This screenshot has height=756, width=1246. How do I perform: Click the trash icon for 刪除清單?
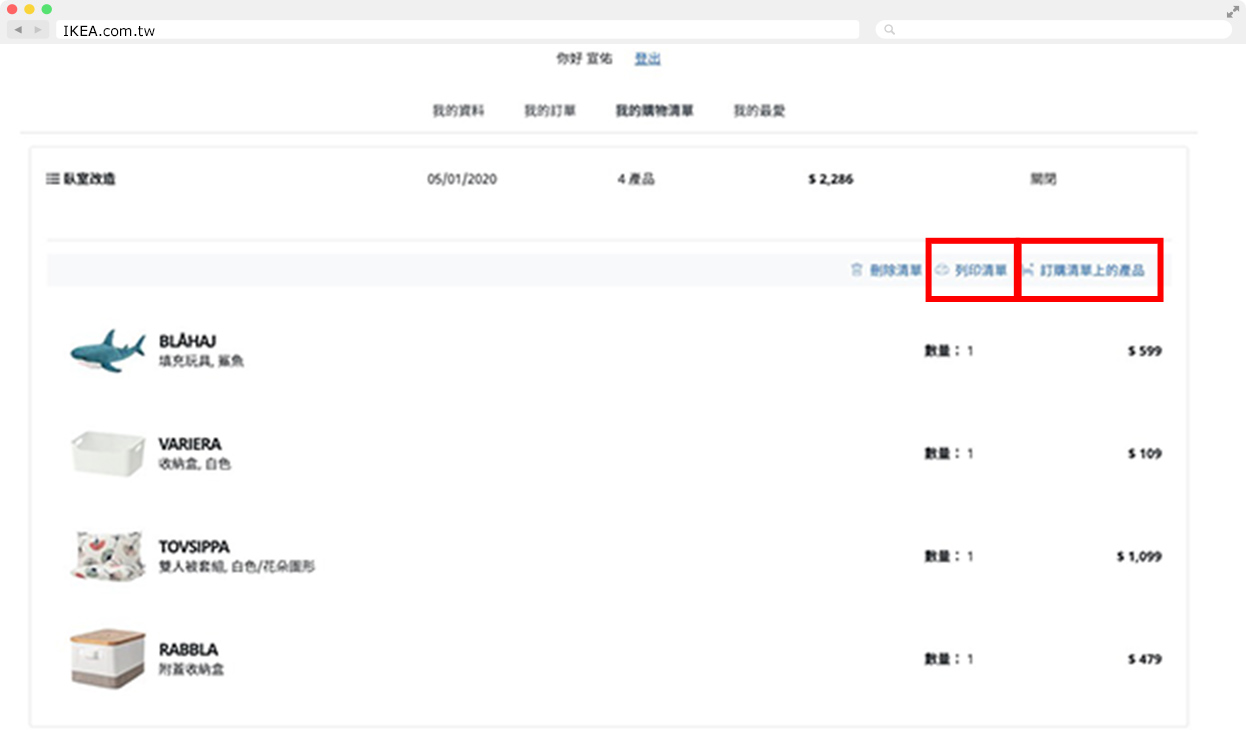[x=856, y=270]
